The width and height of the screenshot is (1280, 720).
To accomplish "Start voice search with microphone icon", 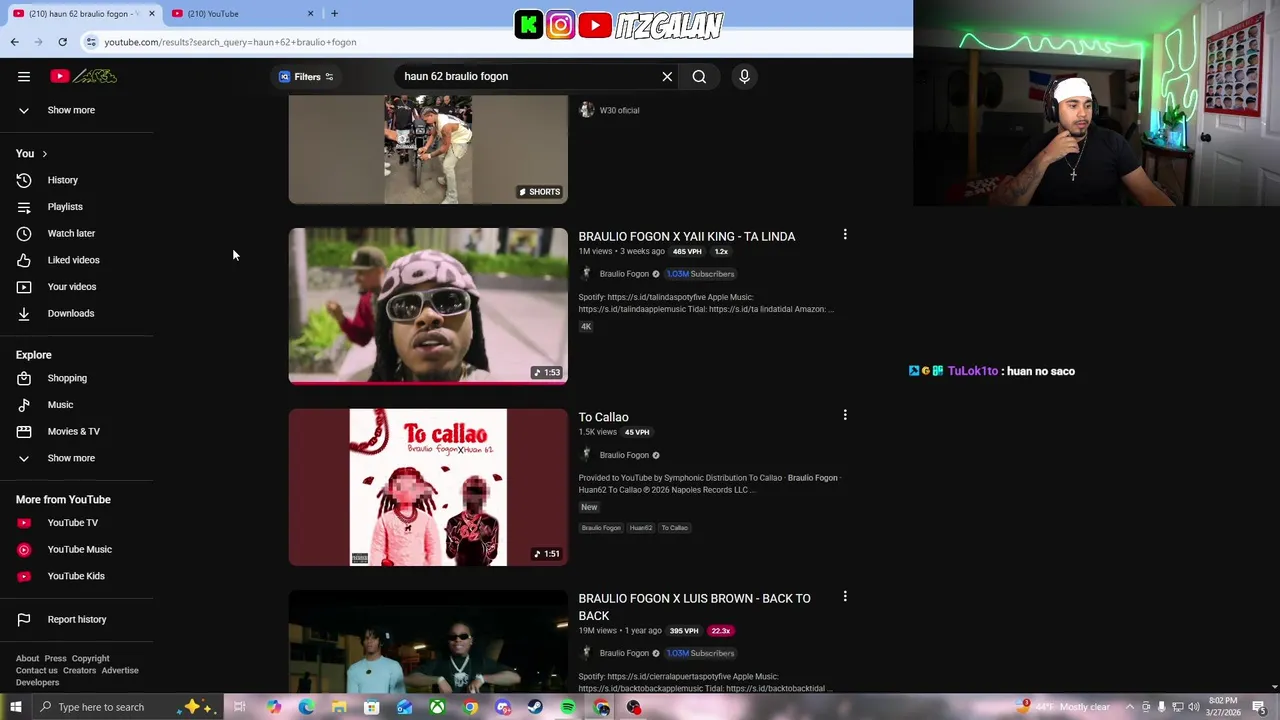I will (744, 76).
